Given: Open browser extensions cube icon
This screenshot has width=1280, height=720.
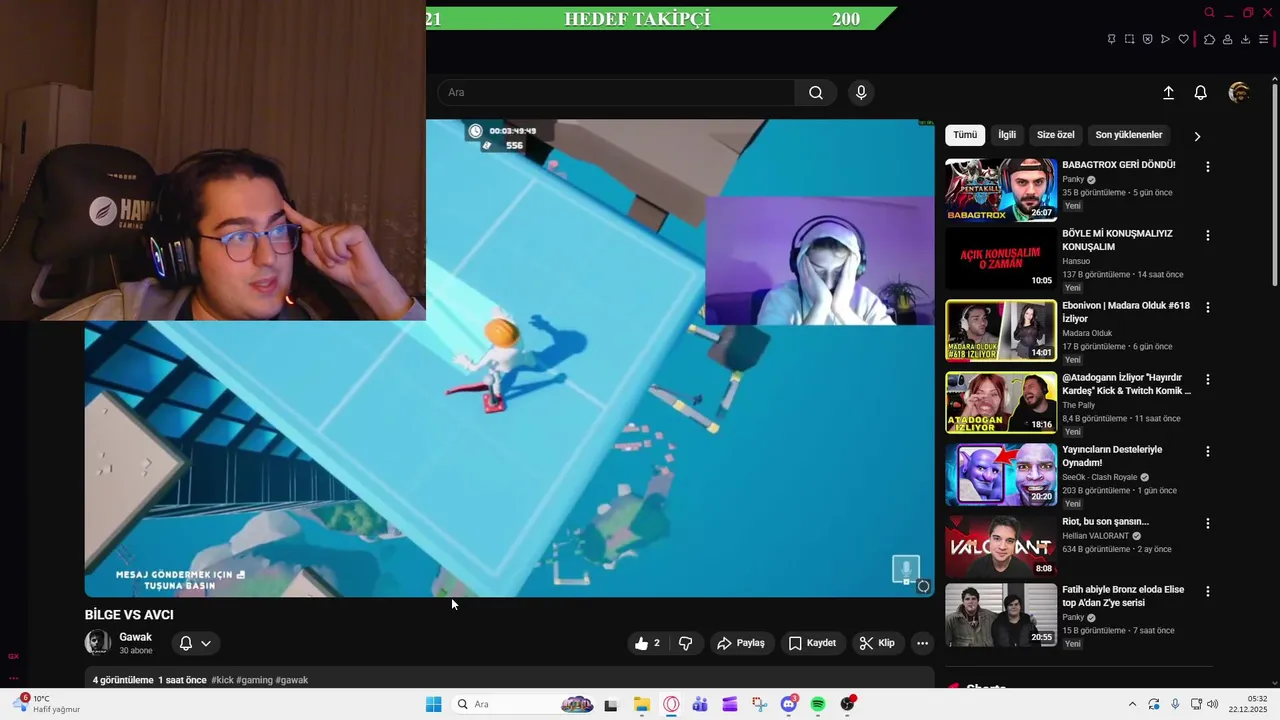Looking at the screenshot, I should pyautogui.click(x=1209, y=40).
